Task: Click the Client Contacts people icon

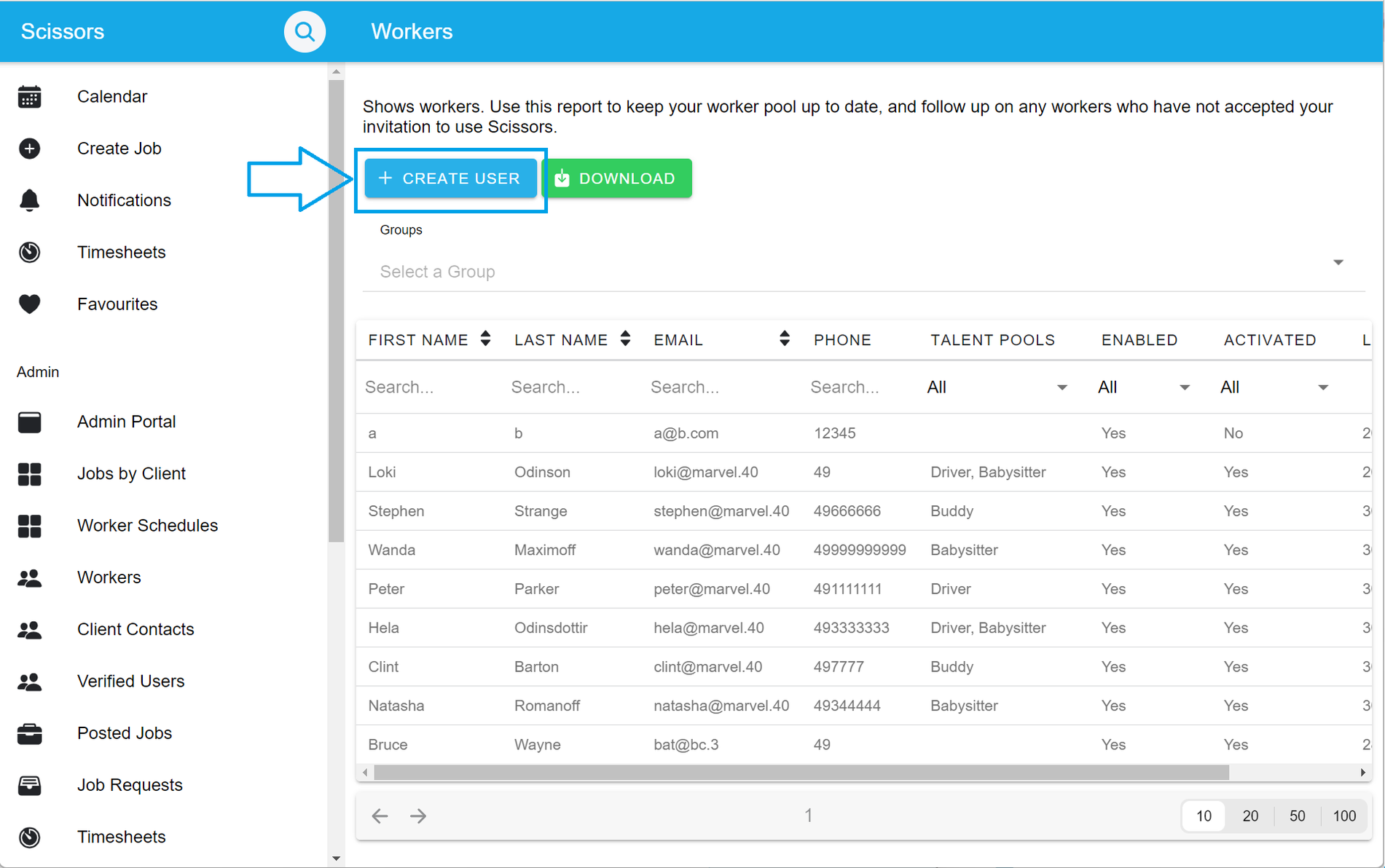Action: 30,630
